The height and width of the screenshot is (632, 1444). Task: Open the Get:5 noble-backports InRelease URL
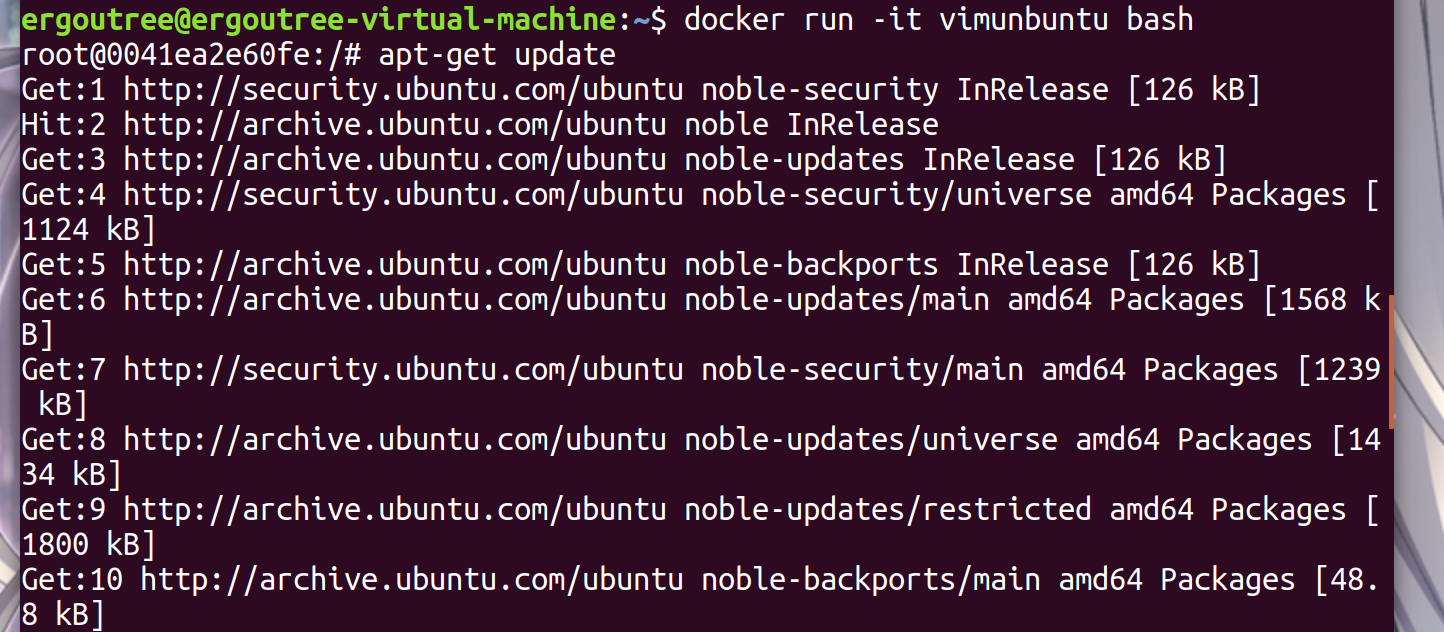point(395,265)
